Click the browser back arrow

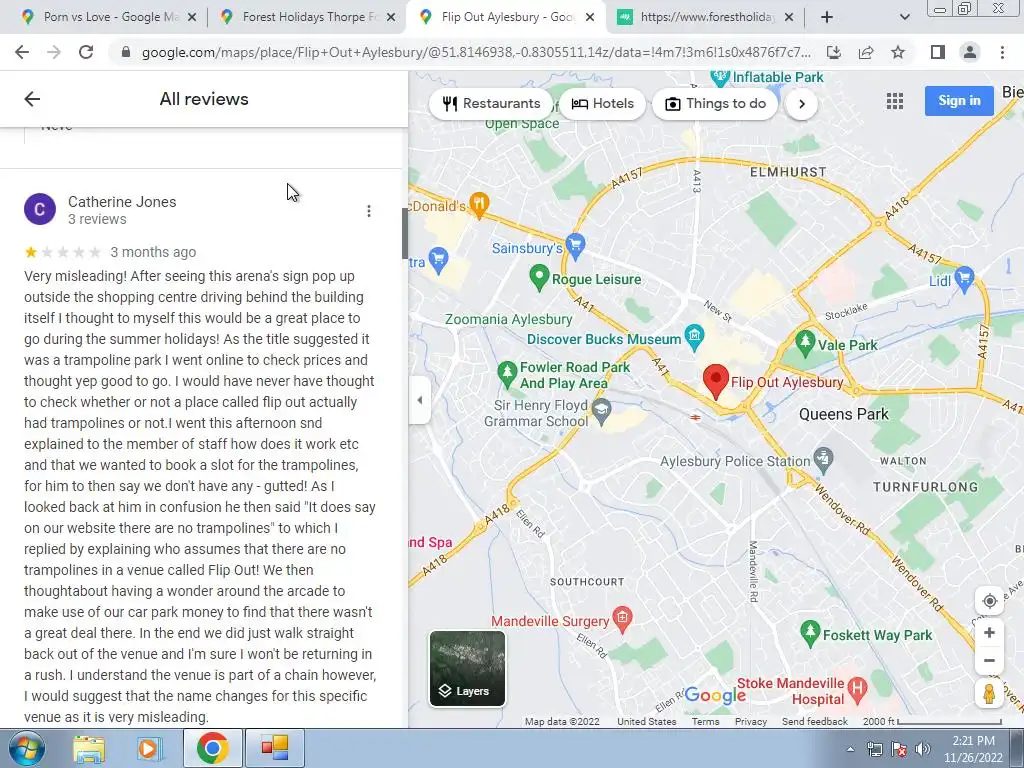(22, 52)
